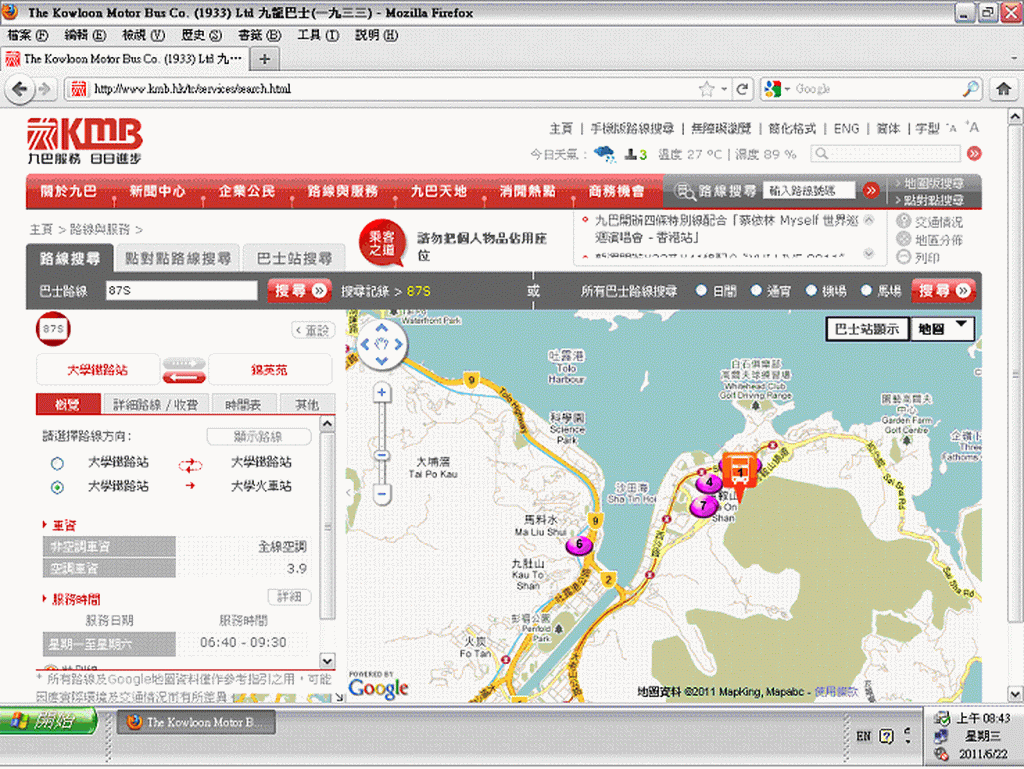Open the Firefox tab list dropdown
The image size is (1024, 769).
click(1014, 59)
